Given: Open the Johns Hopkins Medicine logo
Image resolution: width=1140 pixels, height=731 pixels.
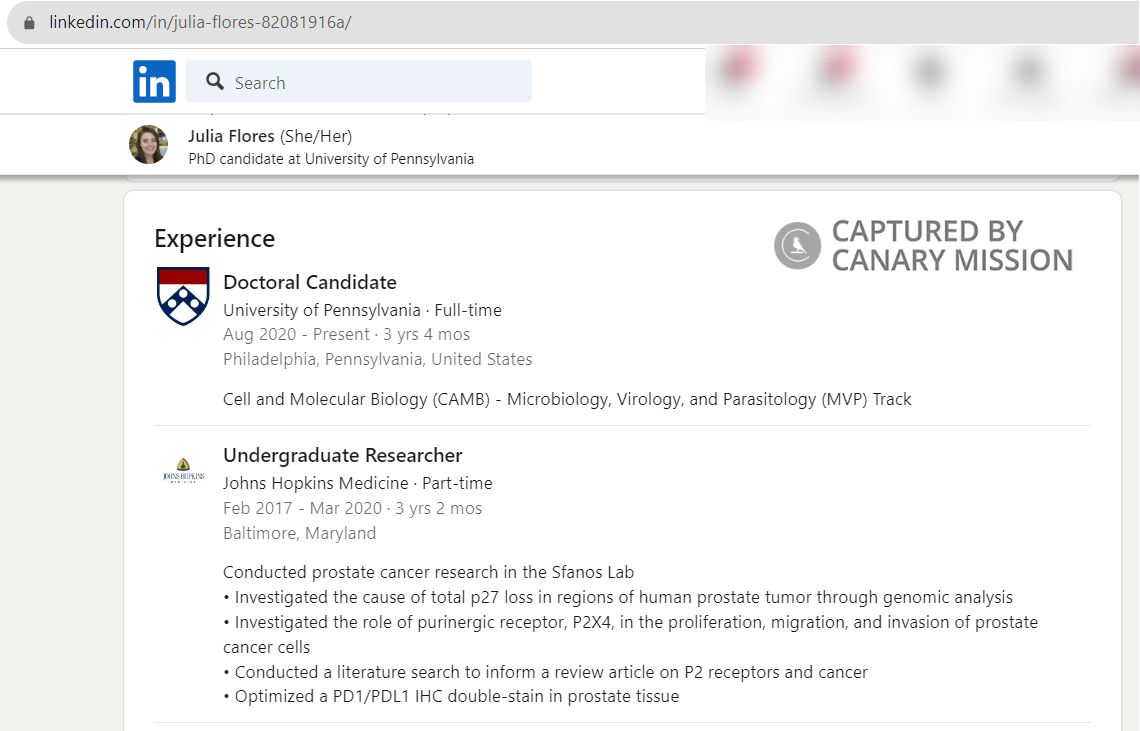Looking at the screenshot, I should (183, 470).
